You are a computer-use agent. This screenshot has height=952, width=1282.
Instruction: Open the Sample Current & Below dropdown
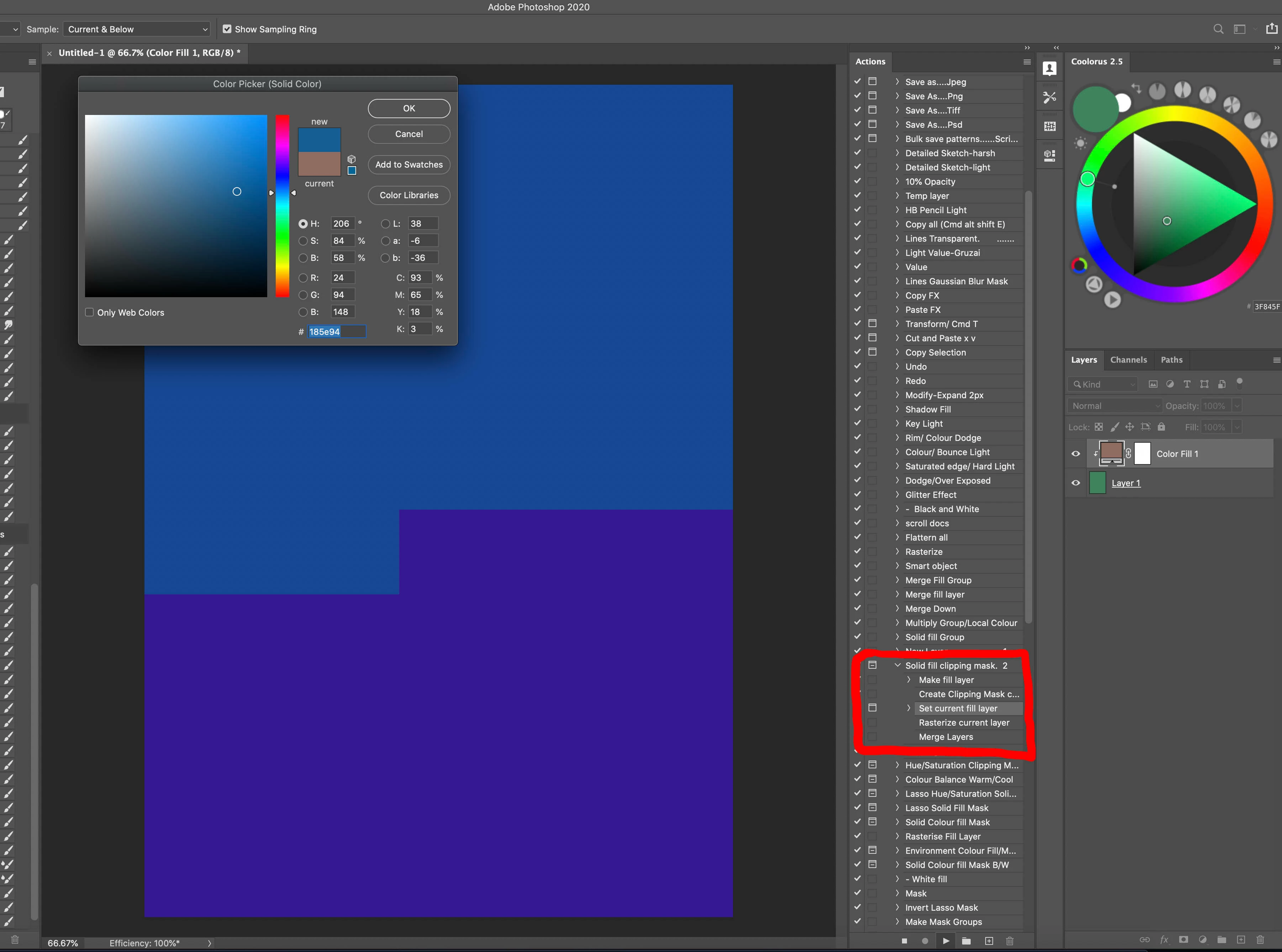click(x=137, y=29)
